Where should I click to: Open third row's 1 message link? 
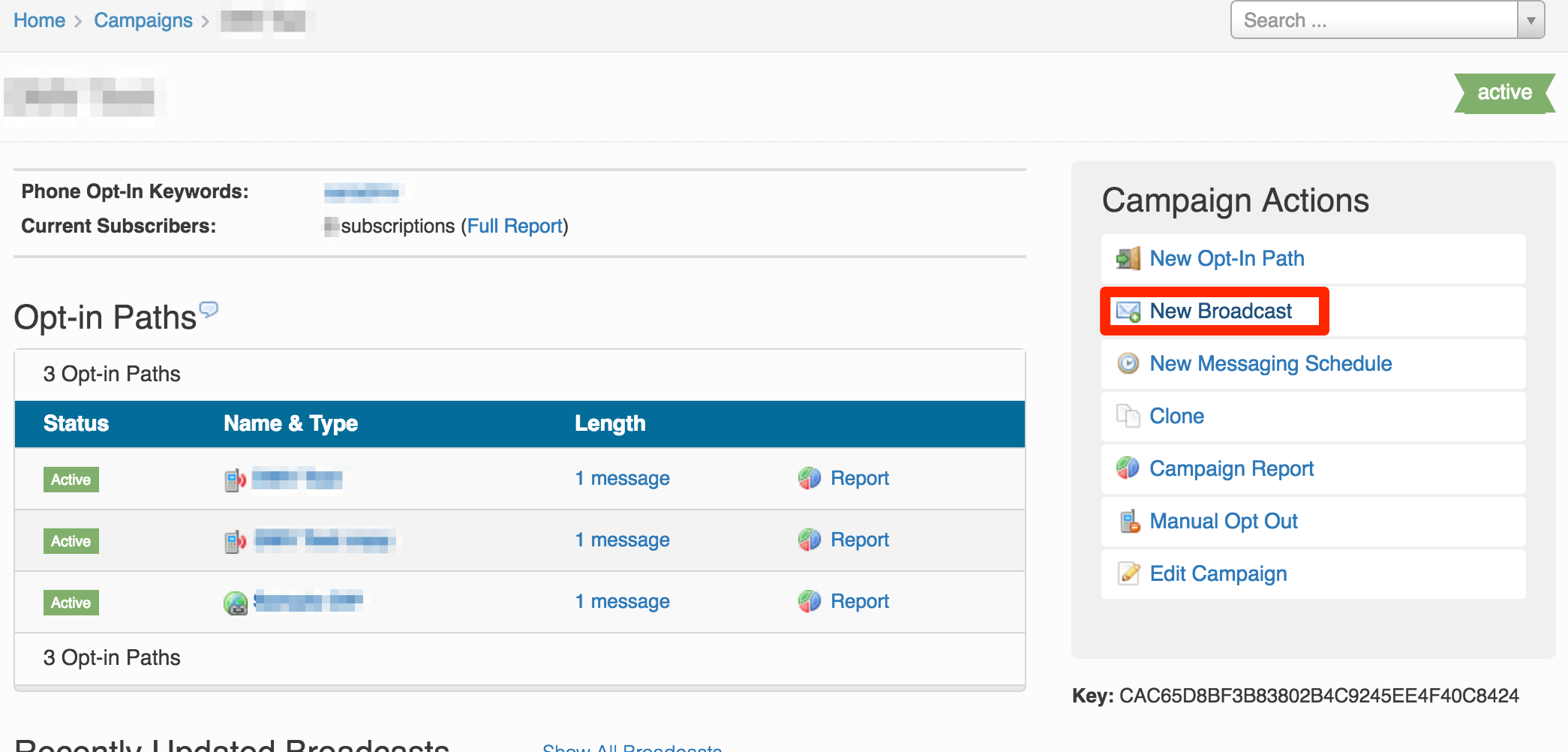622,601
